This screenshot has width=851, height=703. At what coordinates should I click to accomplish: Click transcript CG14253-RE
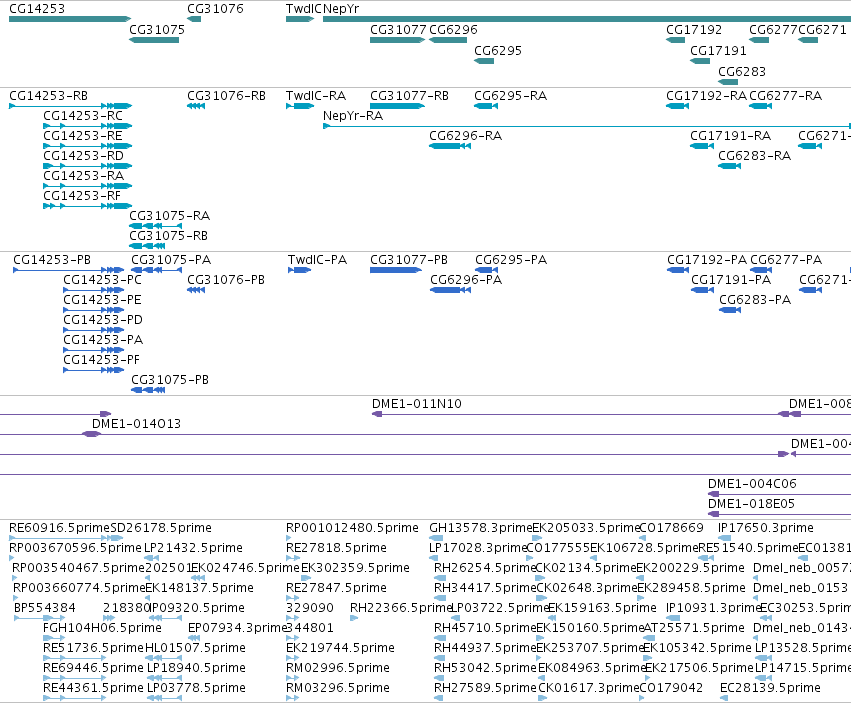(87, 146)
